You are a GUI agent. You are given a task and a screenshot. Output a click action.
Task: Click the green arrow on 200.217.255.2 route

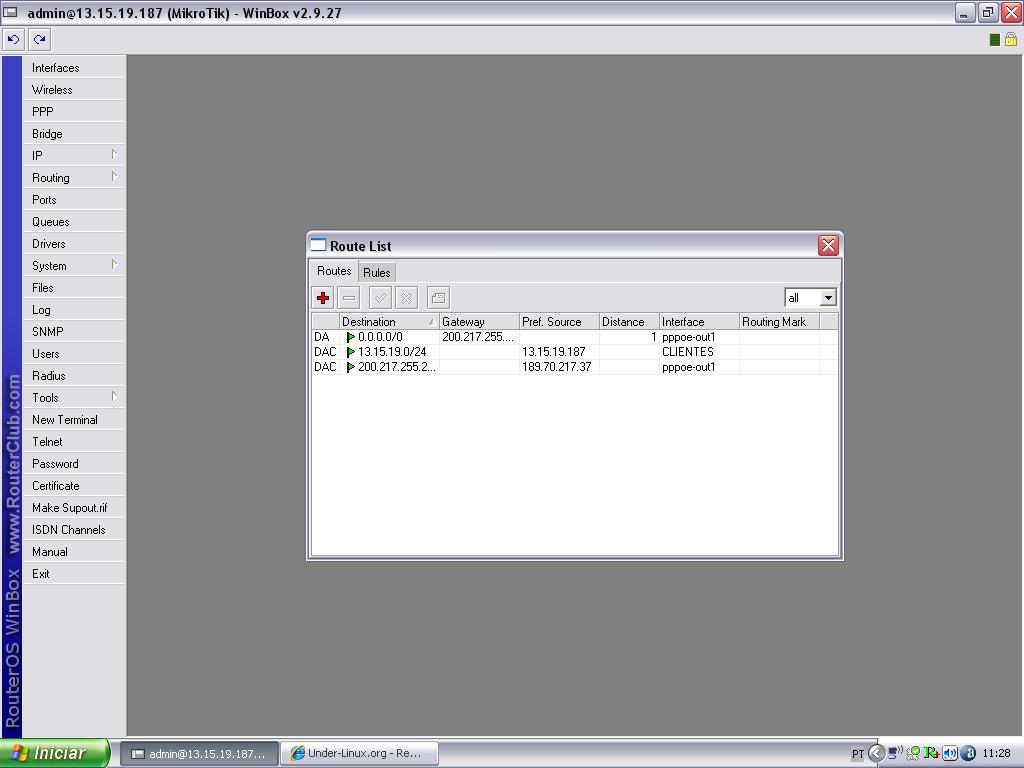351,367
